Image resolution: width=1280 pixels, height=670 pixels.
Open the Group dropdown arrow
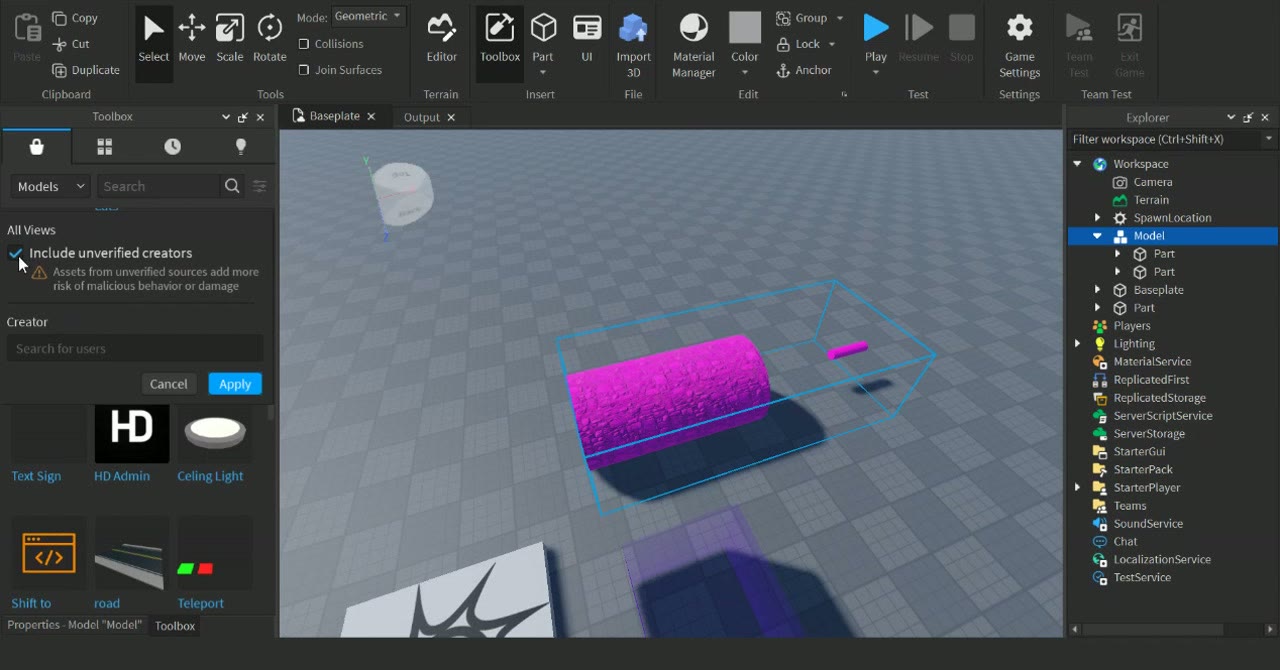coord(840,18)
